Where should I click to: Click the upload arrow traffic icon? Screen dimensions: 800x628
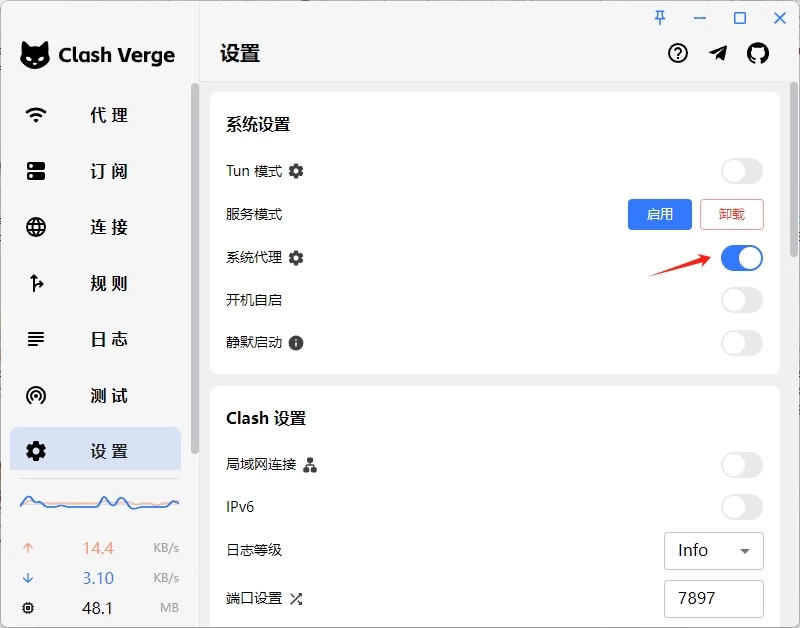click(x=28, y=548)
